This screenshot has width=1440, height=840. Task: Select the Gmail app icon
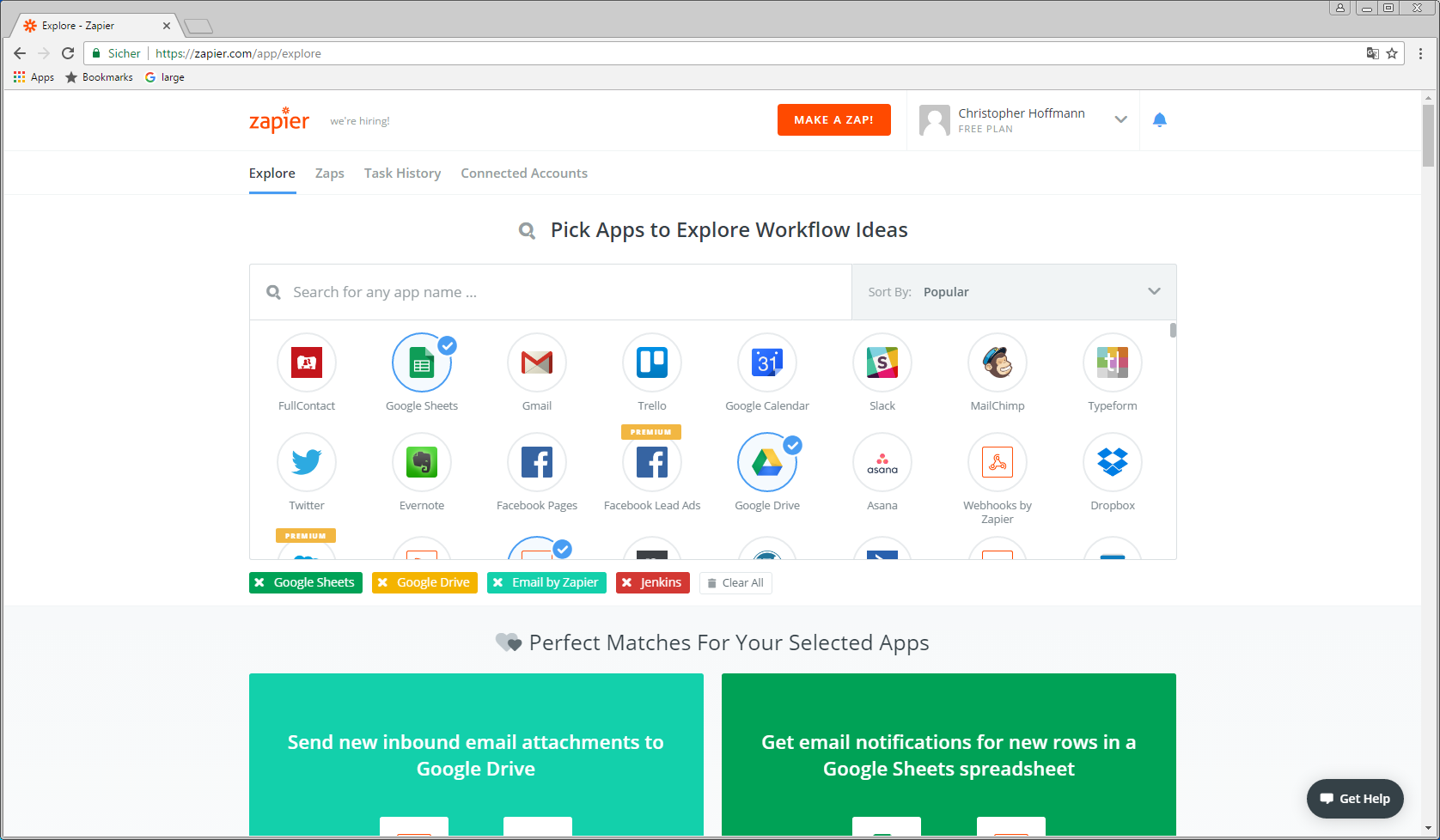tap(537, 362)
